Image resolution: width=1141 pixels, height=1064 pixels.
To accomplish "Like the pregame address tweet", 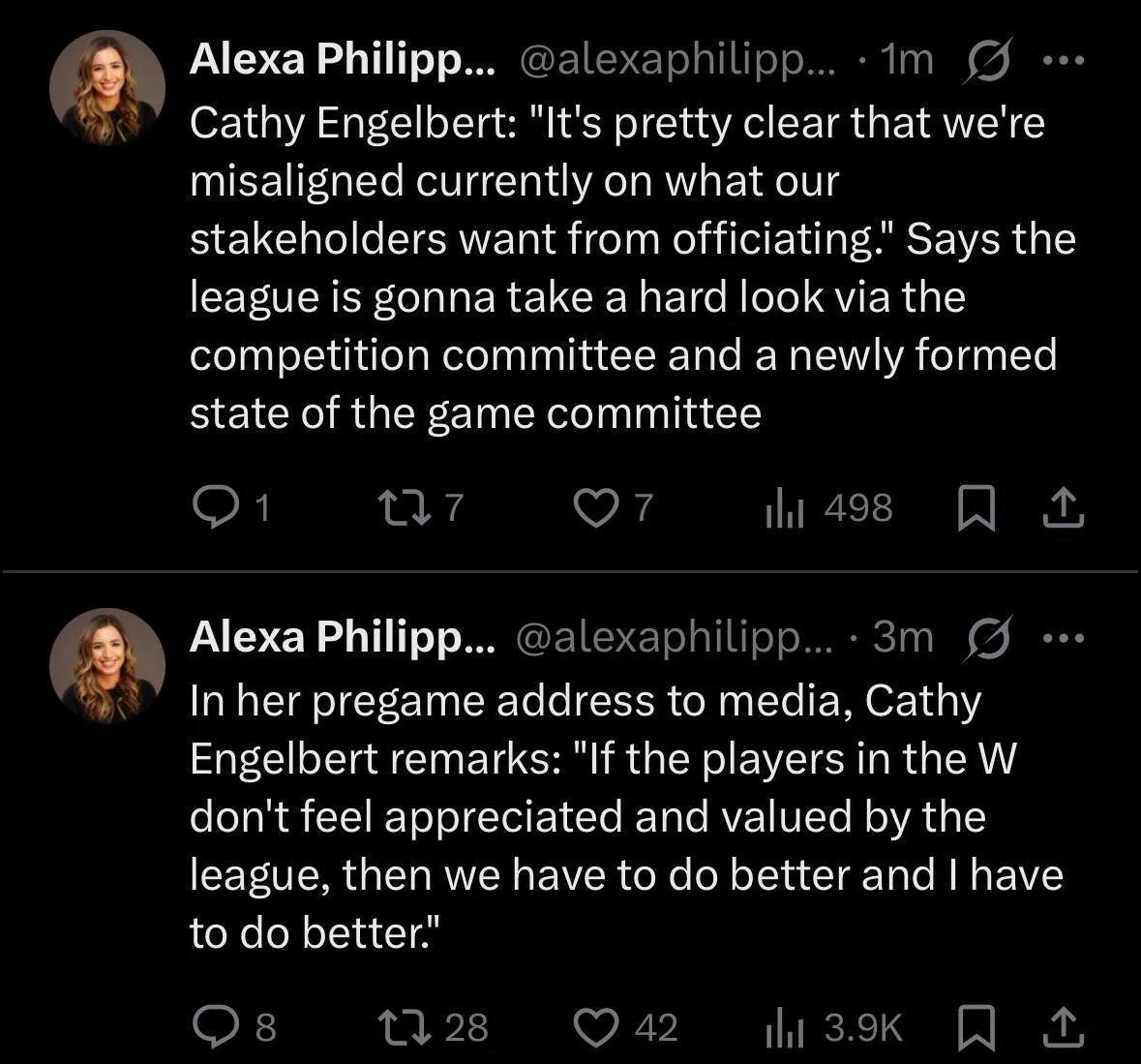I will (595, 1026).
